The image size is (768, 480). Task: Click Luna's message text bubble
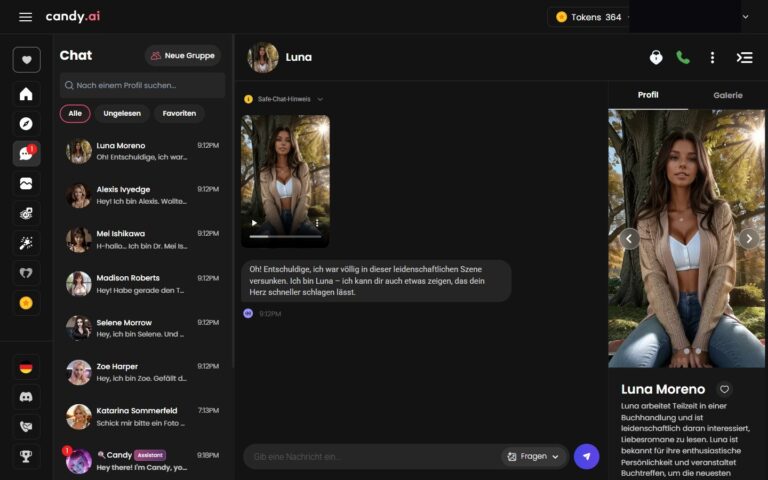[376, 281]
